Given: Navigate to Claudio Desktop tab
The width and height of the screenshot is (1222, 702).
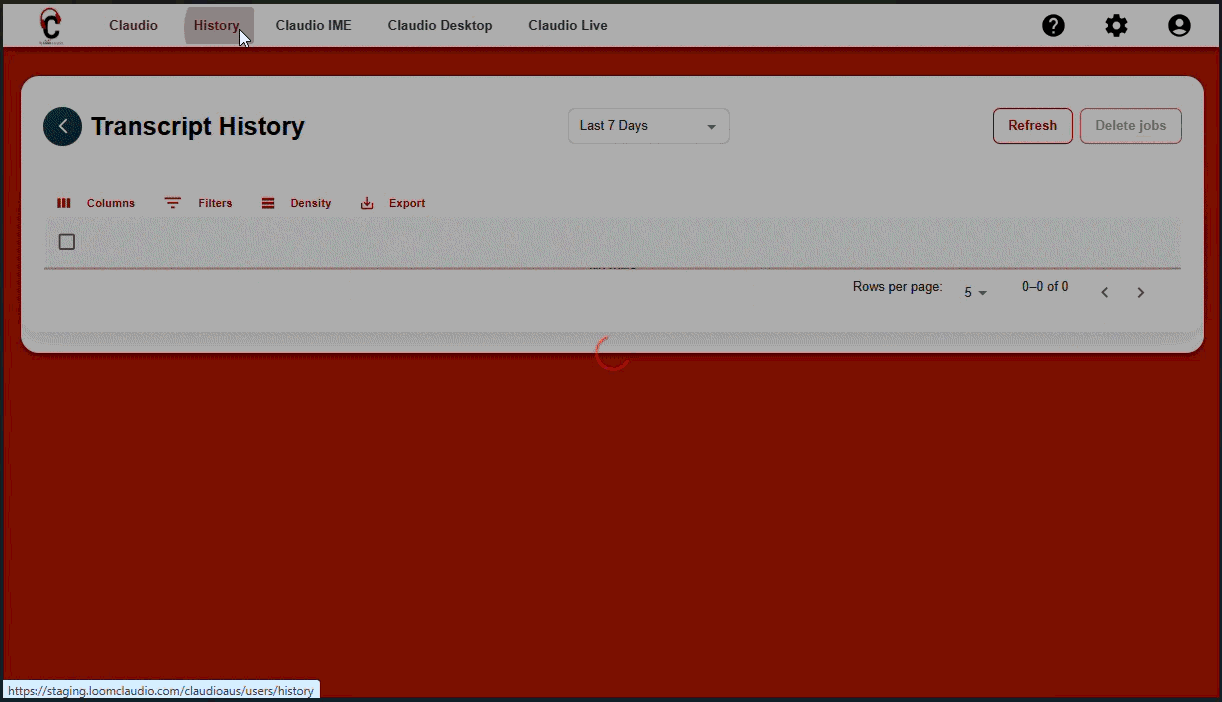Looking at the screenshot, I should [440, 26].
